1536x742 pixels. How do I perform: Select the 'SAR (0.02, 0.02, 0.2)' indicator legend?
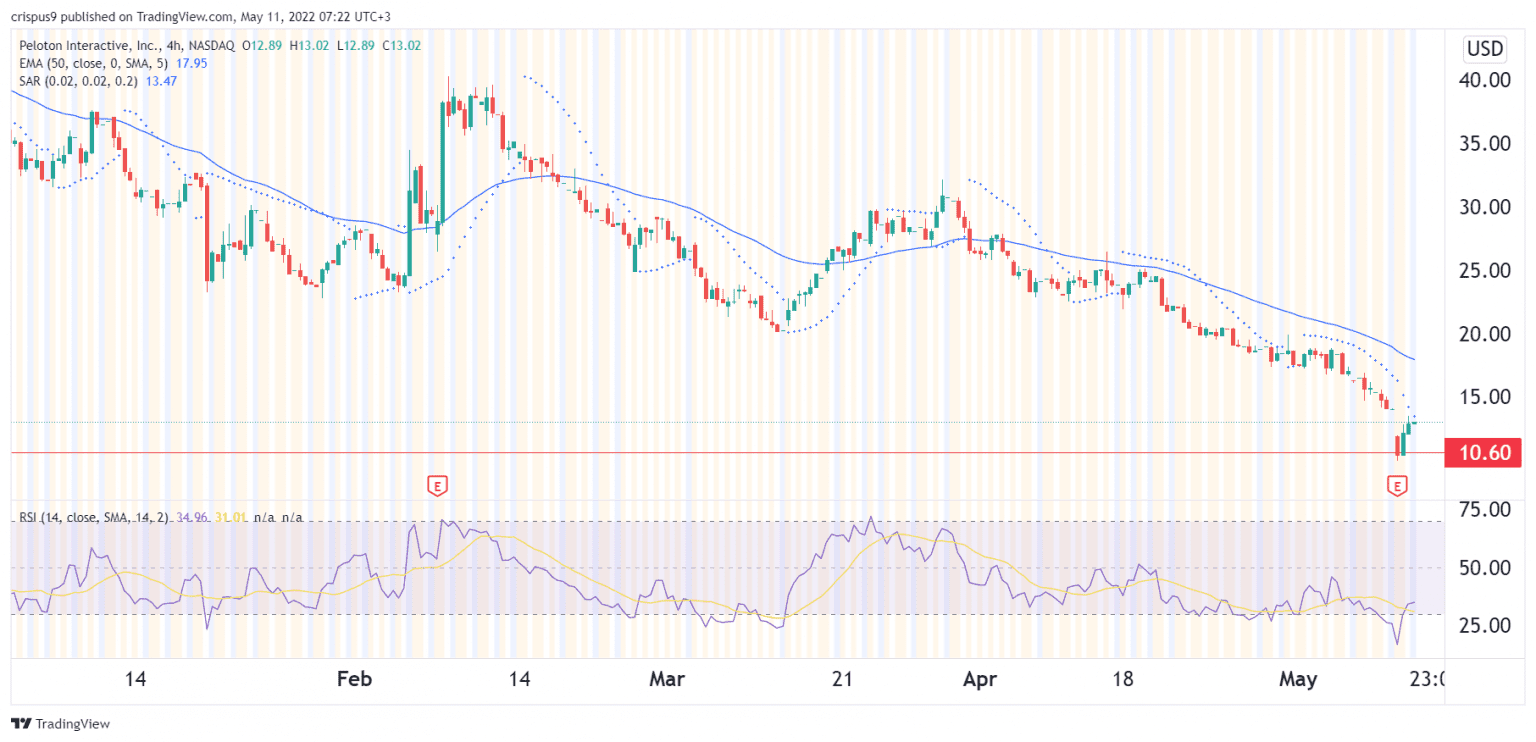click(x=78, y=80)
